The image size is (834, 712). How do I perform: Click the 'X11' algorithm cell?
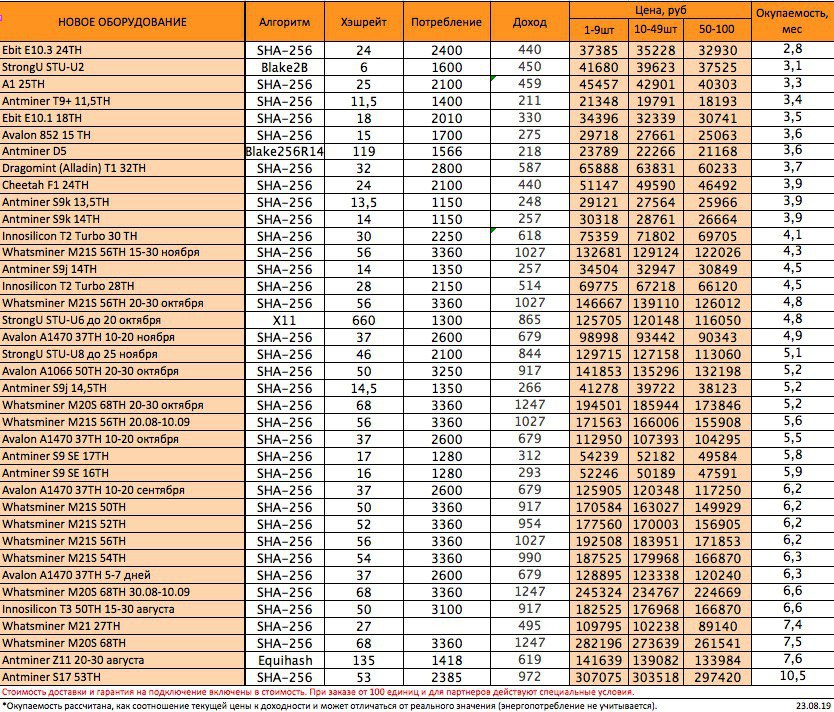coord(285,320)
